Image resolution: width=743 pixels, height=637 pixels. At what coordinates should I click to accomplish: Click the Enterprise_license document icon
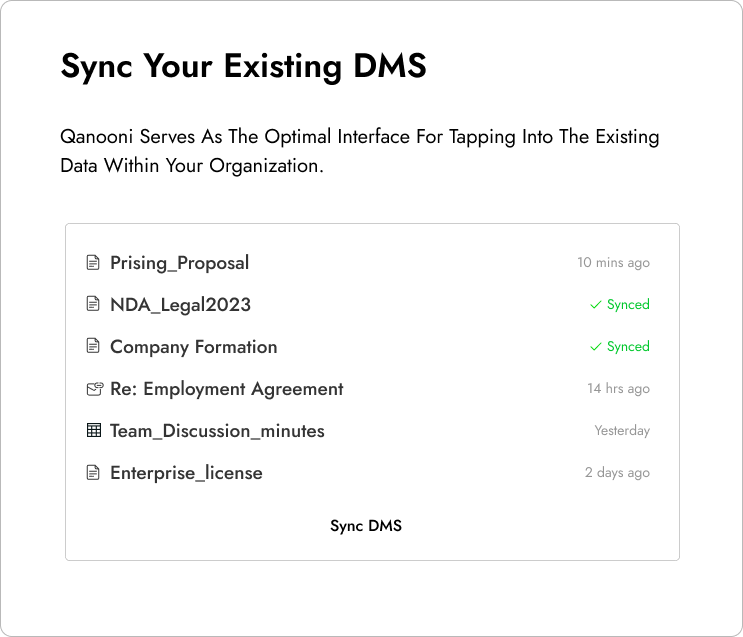pos(93,473)
